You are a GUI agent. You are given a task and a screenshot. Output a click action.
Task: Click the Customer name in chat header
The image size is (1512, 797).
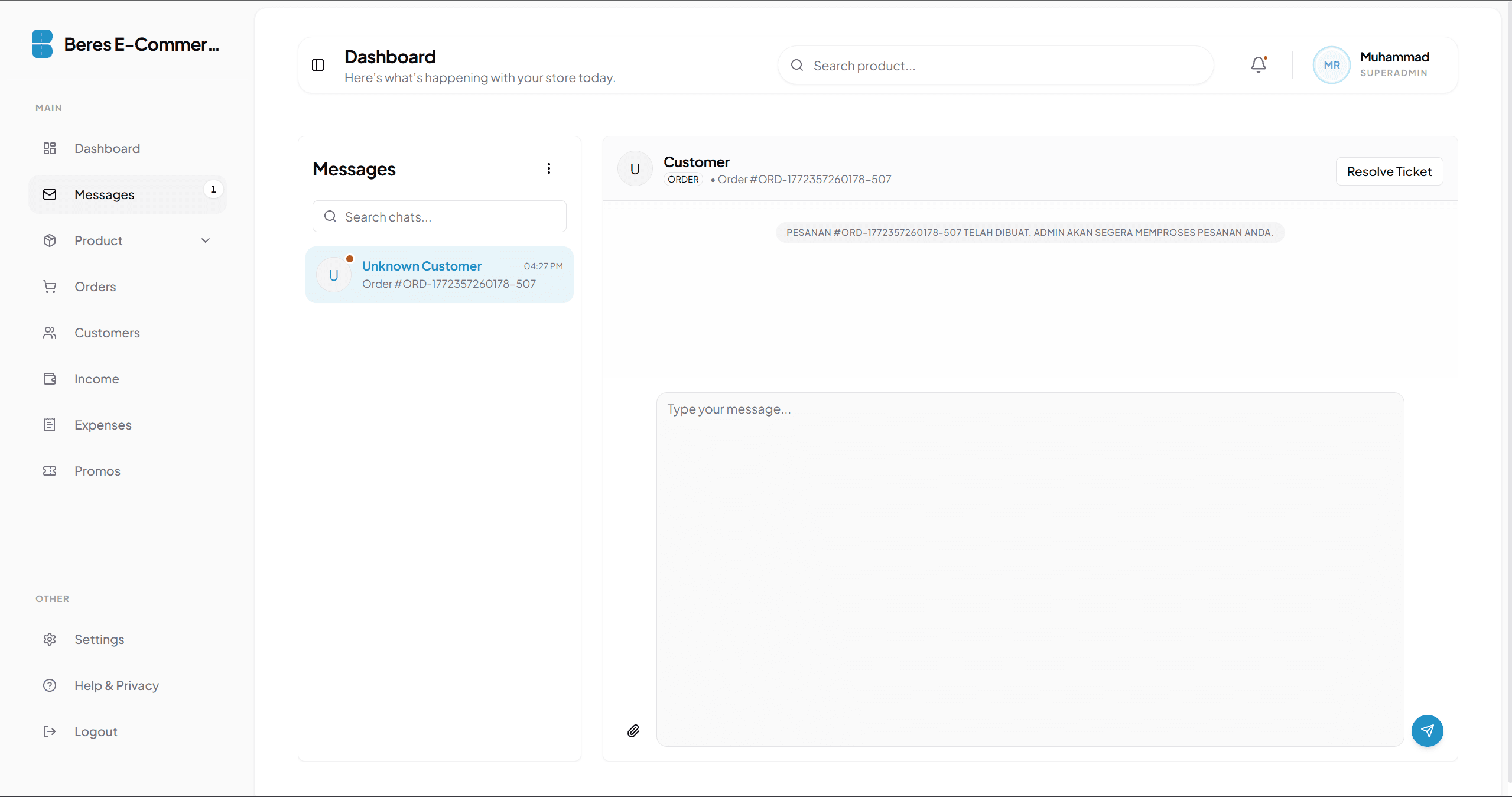696,162
